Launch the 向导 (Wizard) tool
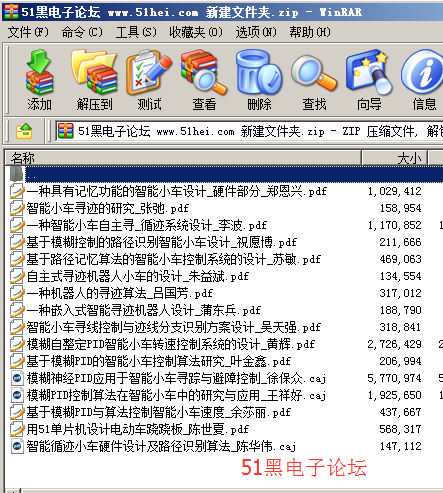This screenshot has width=443, height=493. (x=369, y=80)
